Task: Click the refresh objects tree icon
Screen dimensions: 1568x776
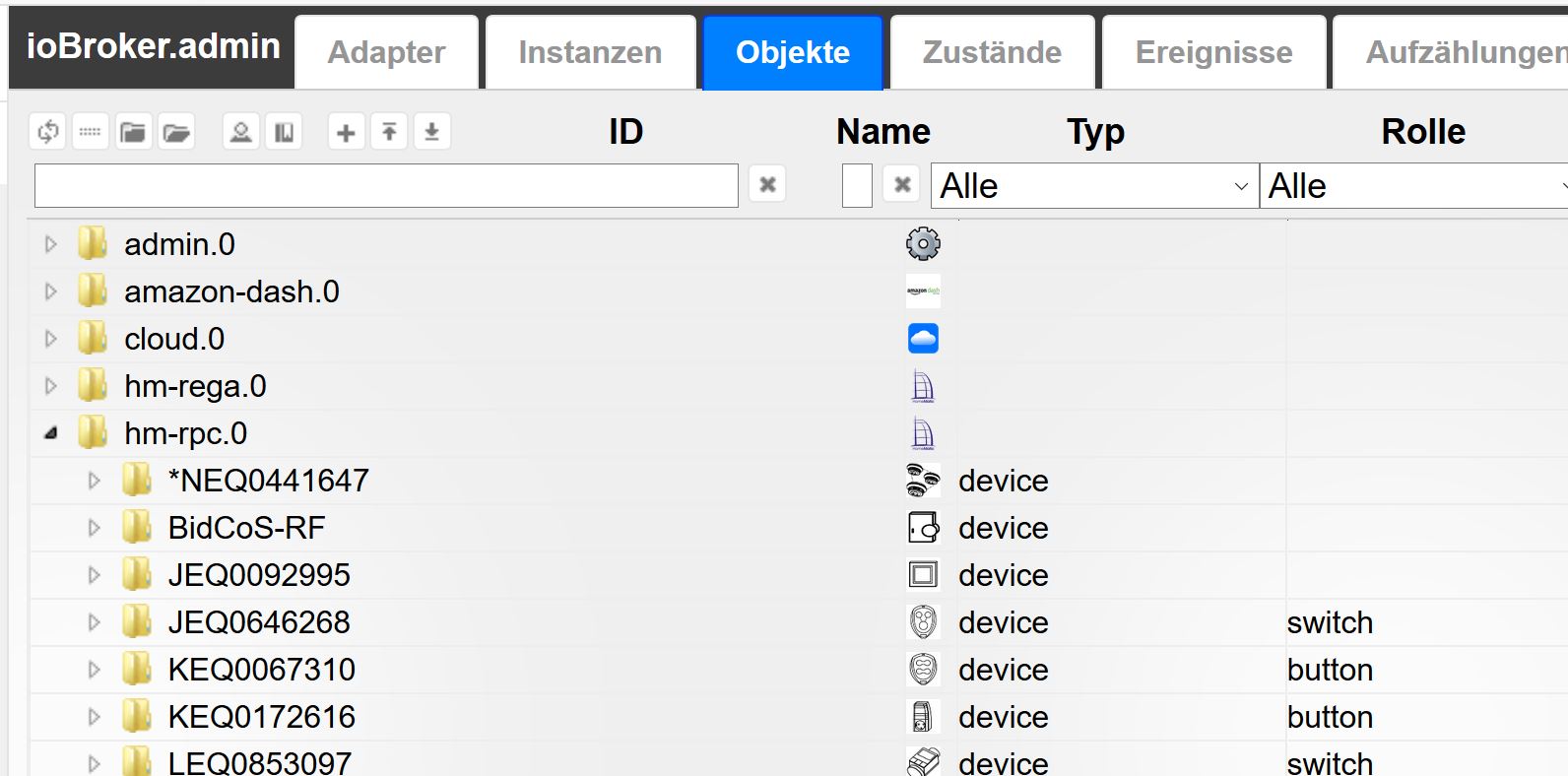Action: click(x=48, y=132)
